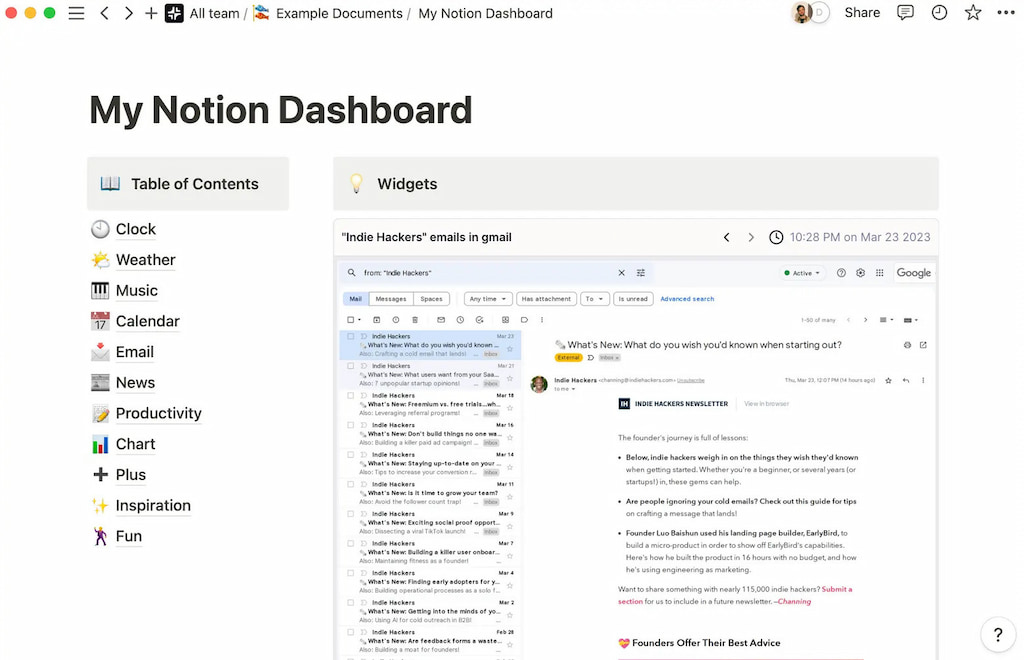The width and height of the screenshot is (1024, 660).
Task: Archive emails using the archive icon
Action: 376,320
